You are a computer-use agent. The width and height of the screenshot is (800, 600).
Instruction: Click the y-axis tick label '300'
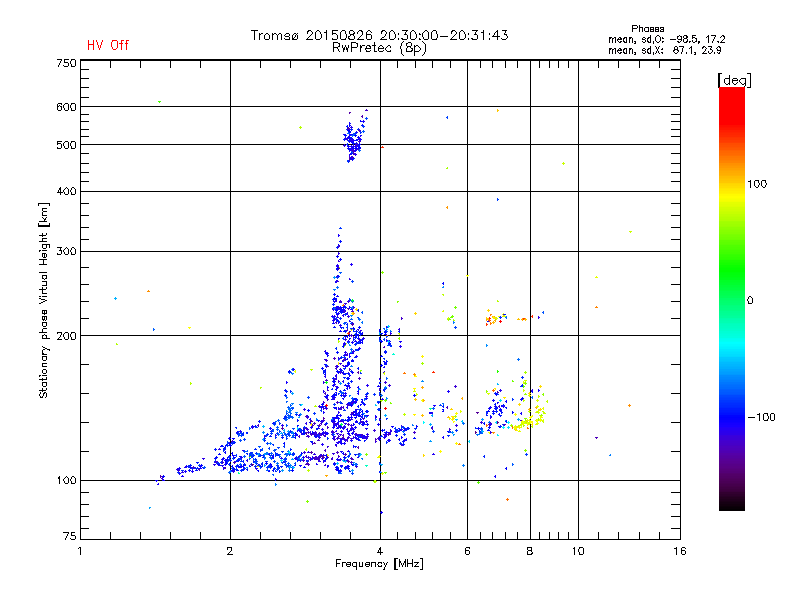(x=66, y=252)
